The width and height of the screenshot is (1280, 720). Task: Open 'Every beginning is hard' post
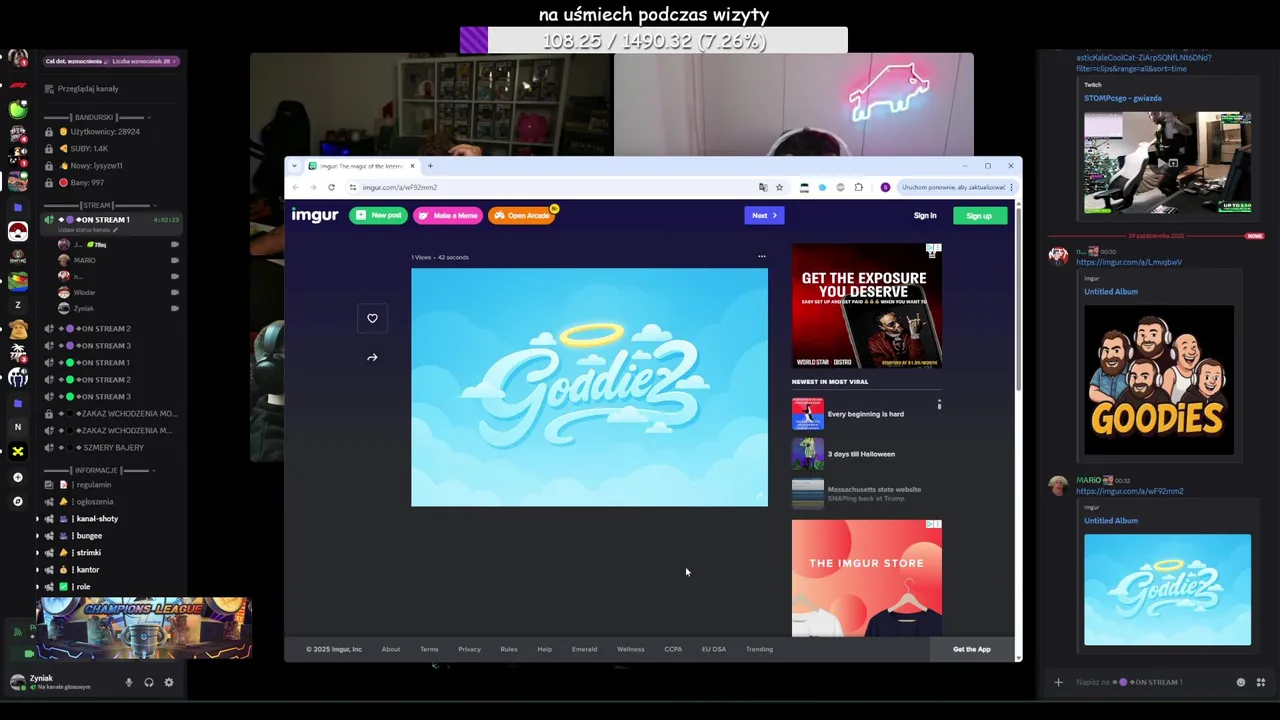[865, 414]
